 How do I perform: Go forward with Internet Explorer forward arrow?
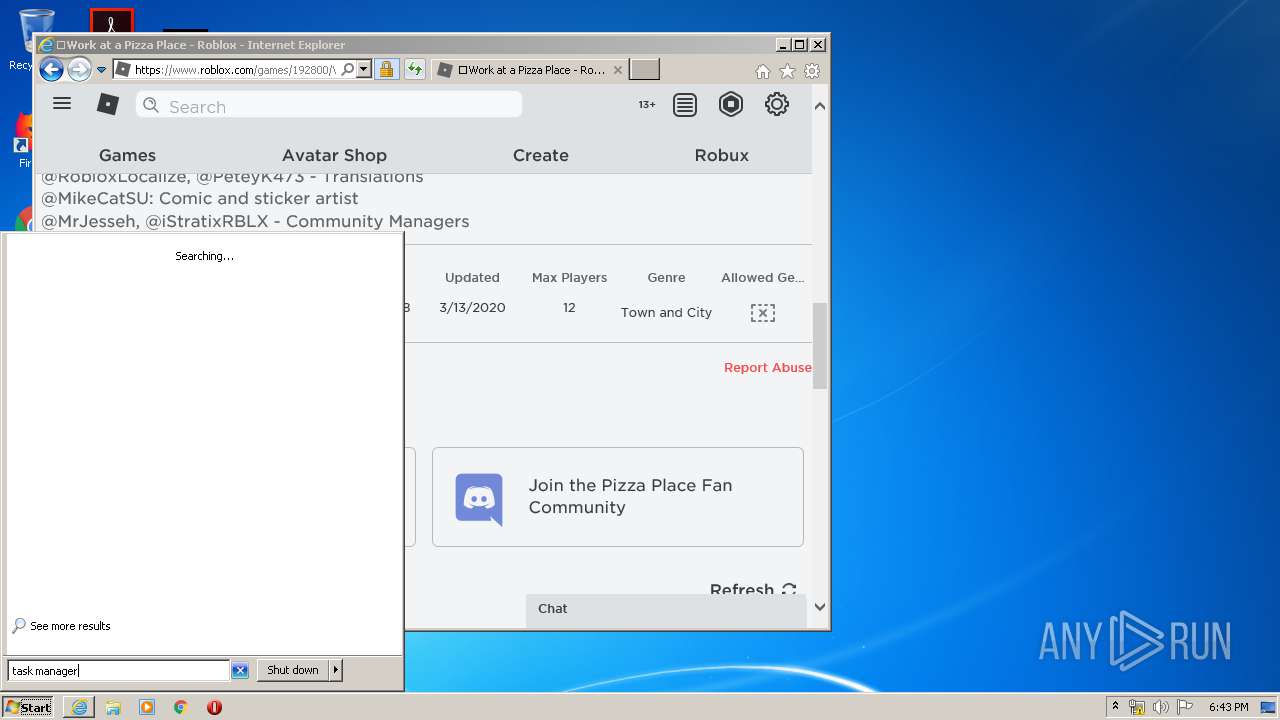(x=79, y=69)
